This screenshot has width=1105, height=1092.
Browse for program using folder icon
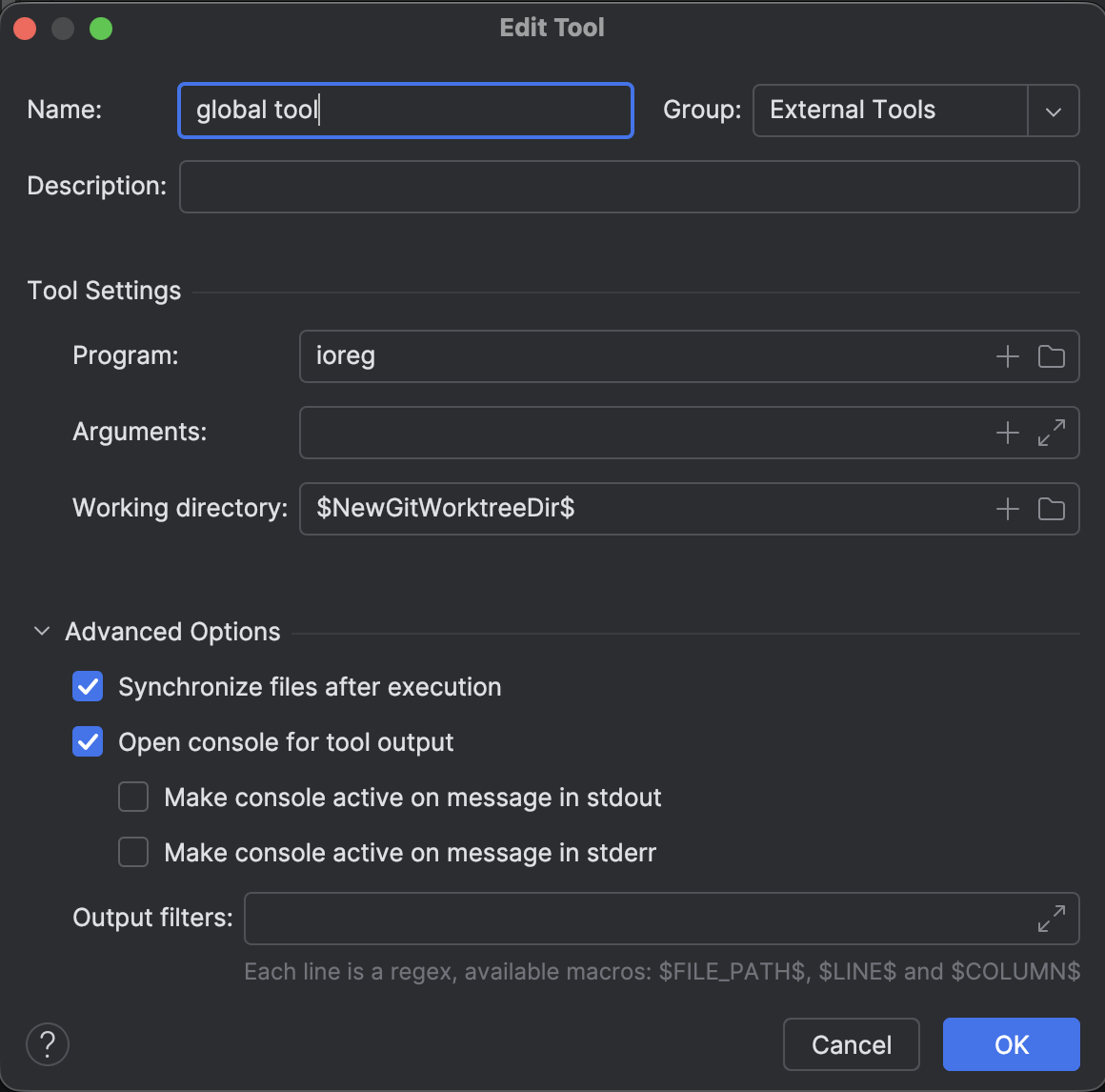click(x=1051, y=356)
